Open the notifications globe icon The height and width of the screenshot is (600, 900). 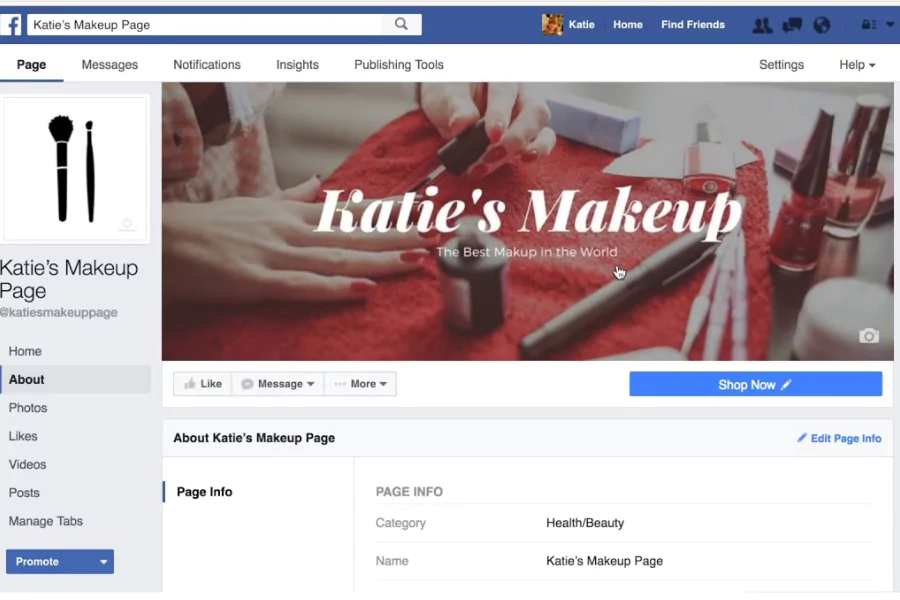coord(821,25)
